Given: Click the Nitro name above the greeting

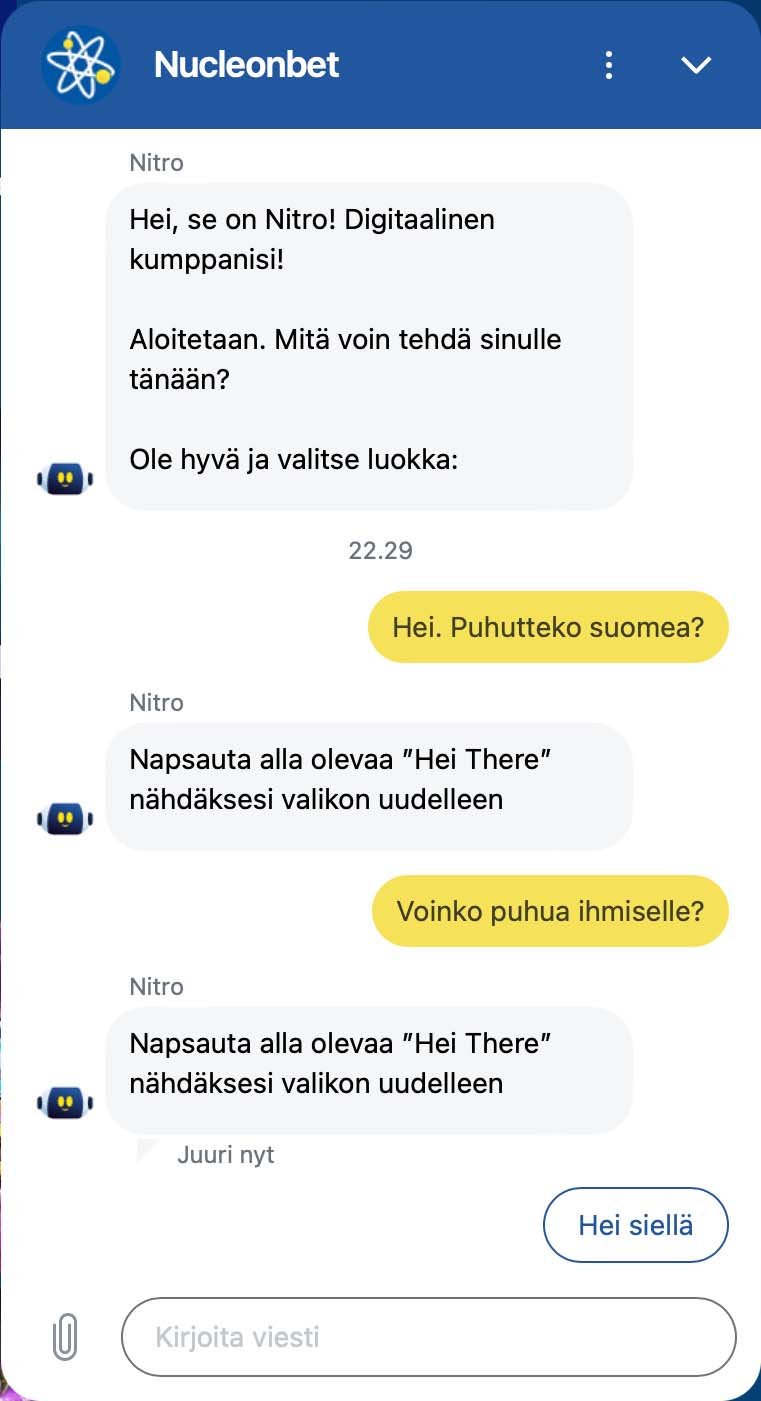Looking at the screenshot, I should pyautogui.click(x=156, y=162).
